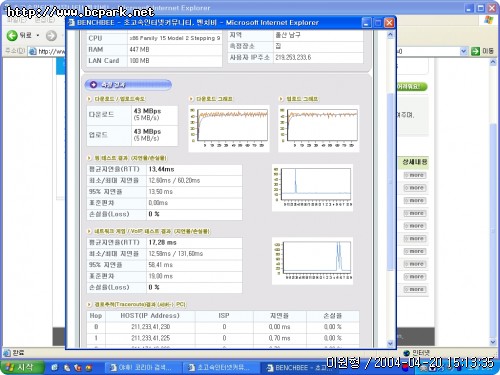Image resolution: width=500 pixels, height=375 pixels.
Task: Click the ping test latency graph with the single spike
Action: coord(313,188)
